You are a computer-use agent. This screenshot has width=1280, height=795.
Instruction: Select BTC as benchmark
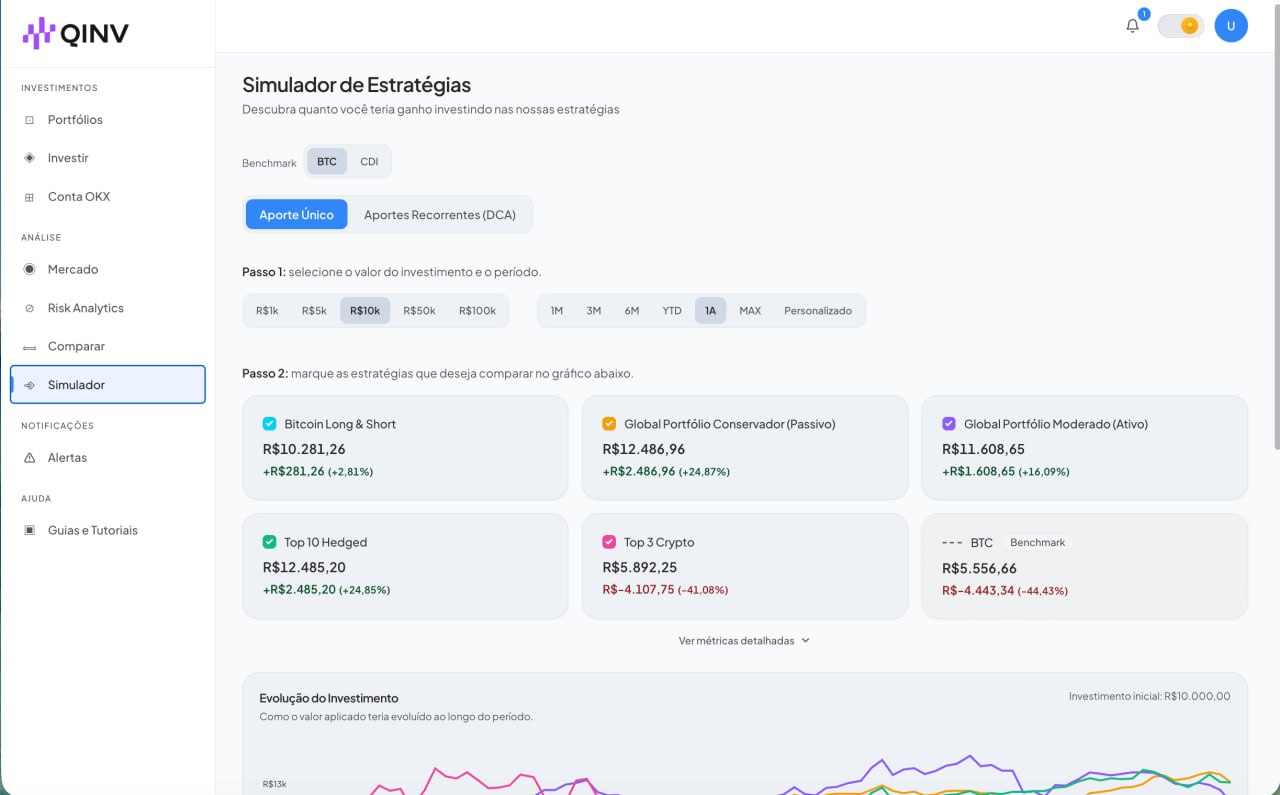point(327,162)
